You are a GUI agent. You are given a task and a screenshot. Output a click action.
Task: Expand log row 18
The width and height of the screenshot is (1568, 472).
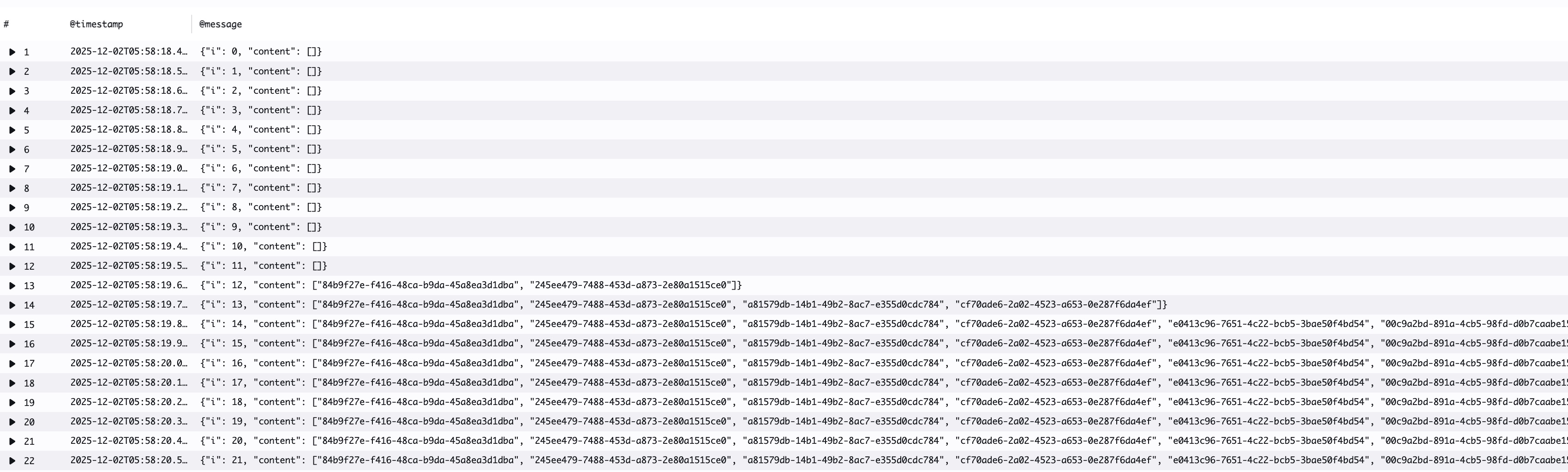(12, 383)
